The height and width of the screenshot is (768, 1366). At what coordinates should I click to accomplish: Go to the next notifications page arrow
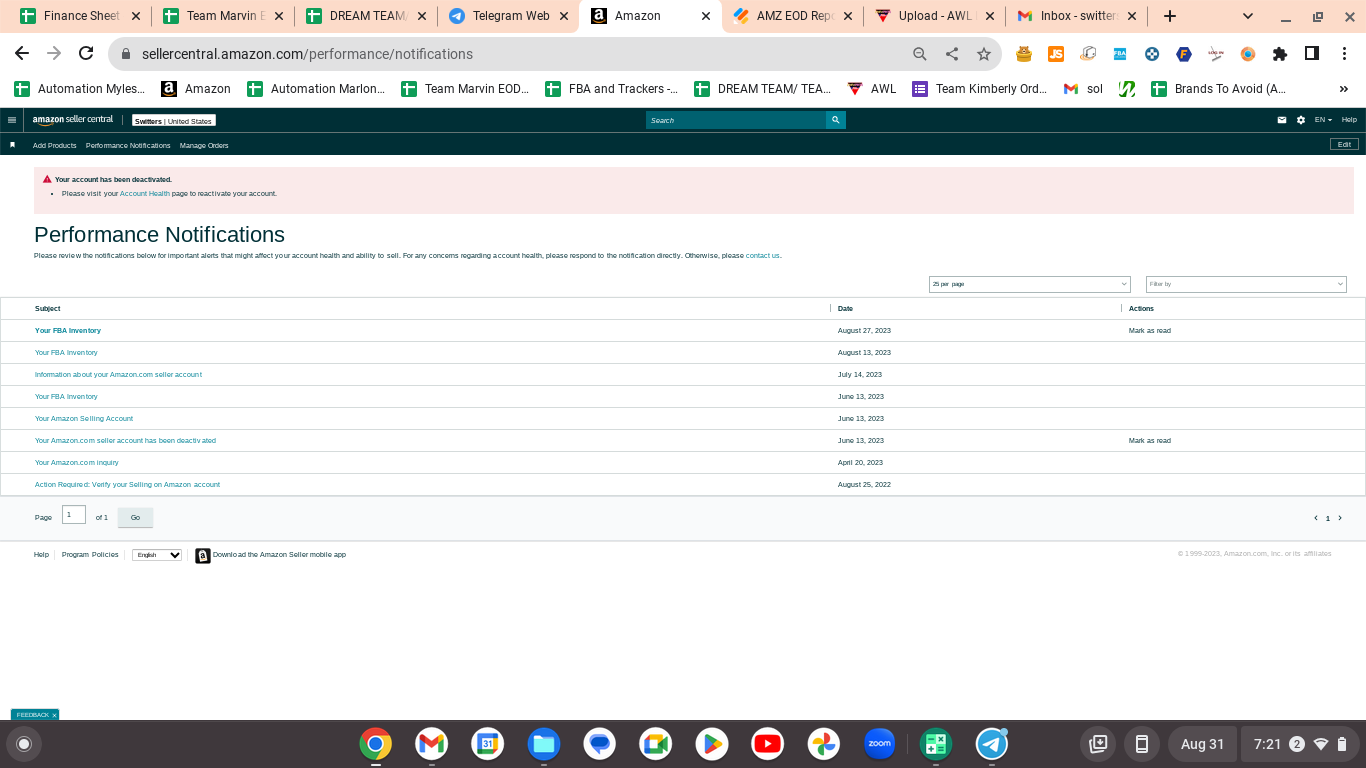[x=1340, y=518]
